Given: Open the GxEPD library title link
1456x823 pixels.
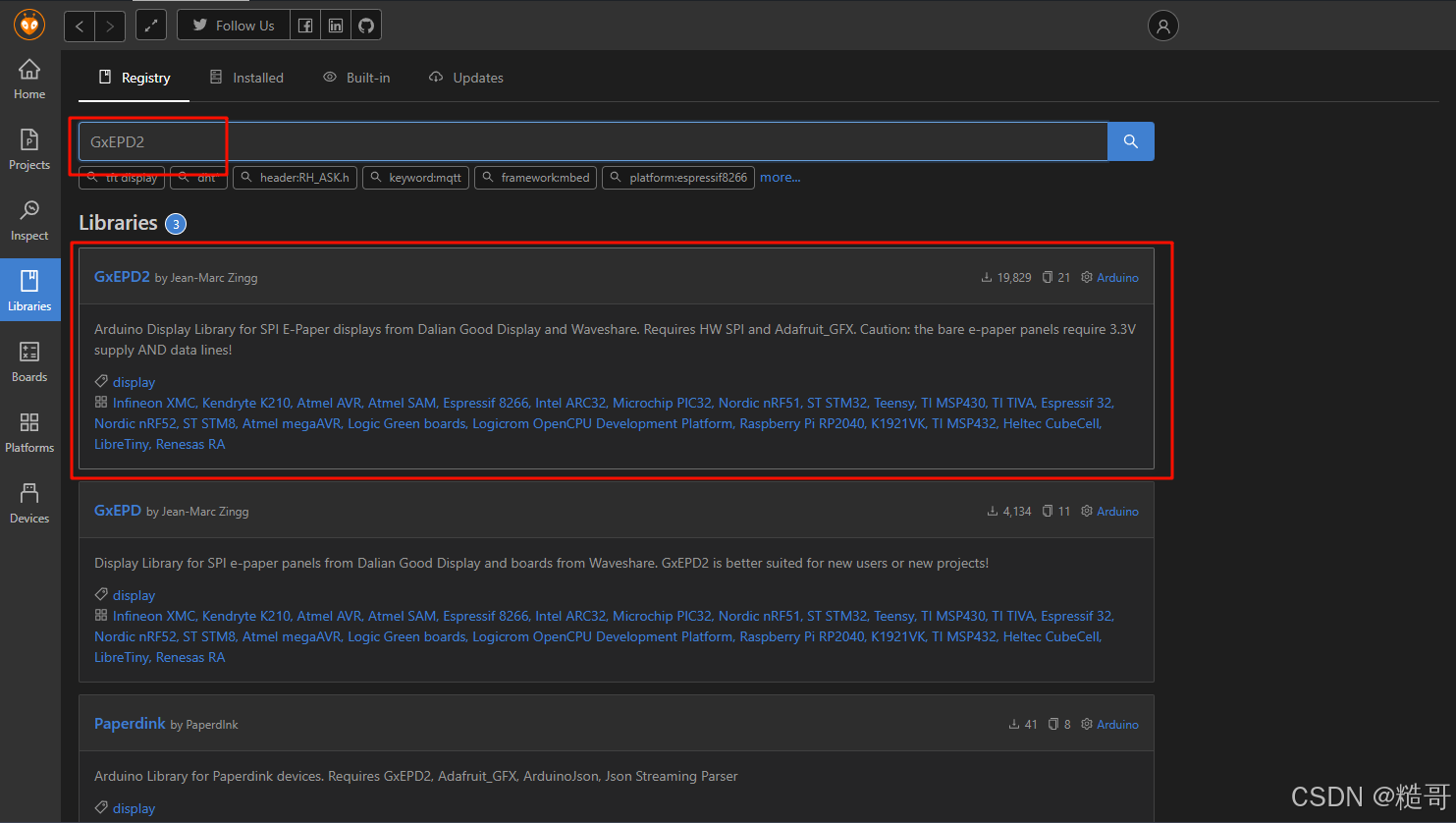Looking at the screenshot, I should 118,511.
